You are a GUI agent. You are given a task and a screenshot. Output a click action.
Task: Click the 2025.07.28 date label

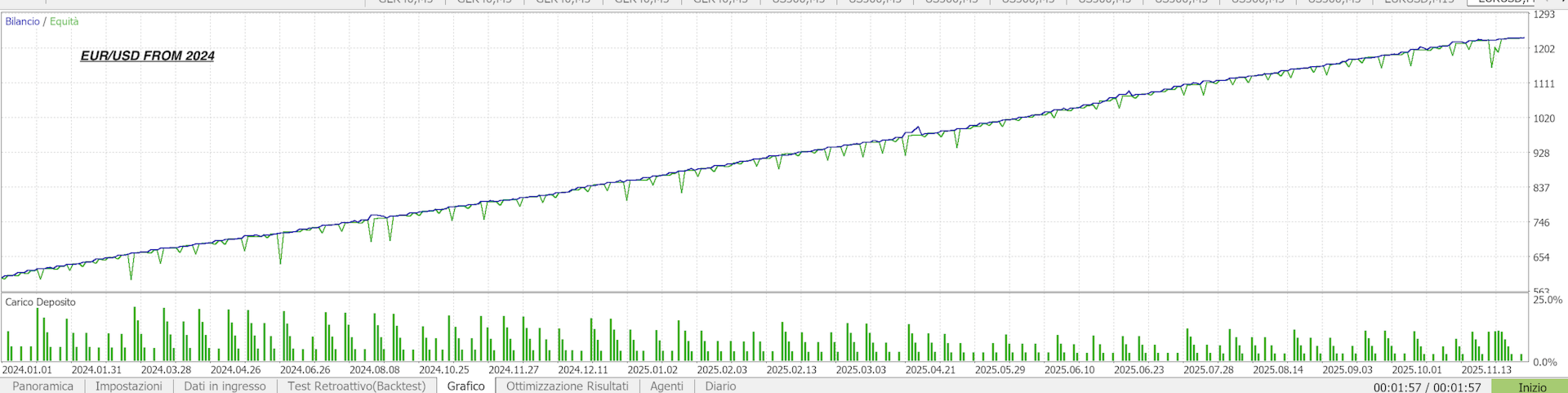[x=1209, y=370]
